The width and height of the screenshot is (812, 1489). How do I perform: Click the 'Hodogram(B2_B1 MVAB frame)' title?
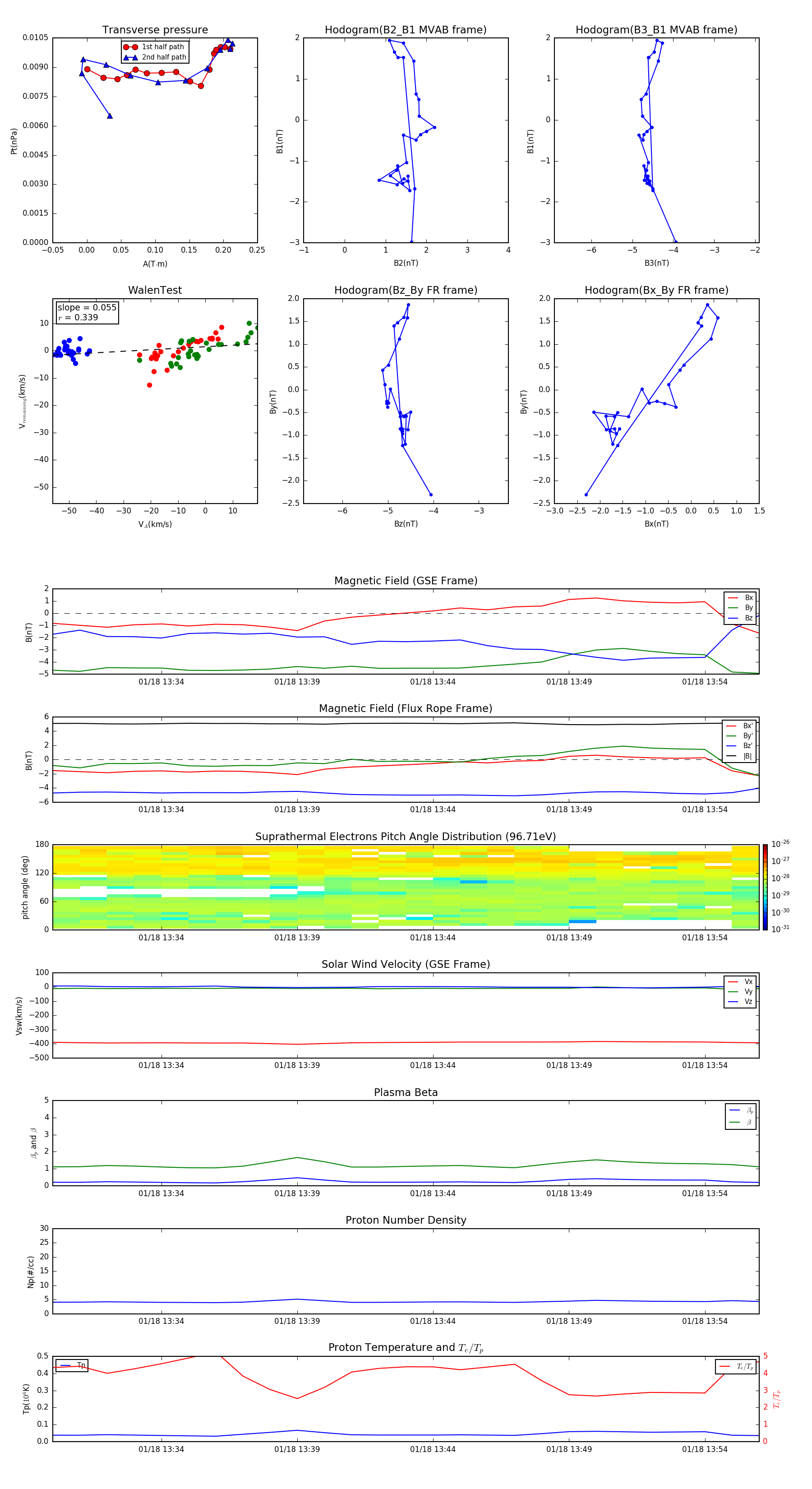[x=406, y=30]
